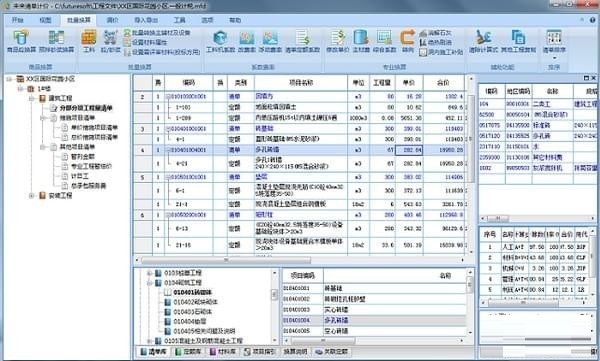This screenshot has height=361, width=600.
Task: Click the main table vertical scrollbar
Action: [x=471, y=138]
